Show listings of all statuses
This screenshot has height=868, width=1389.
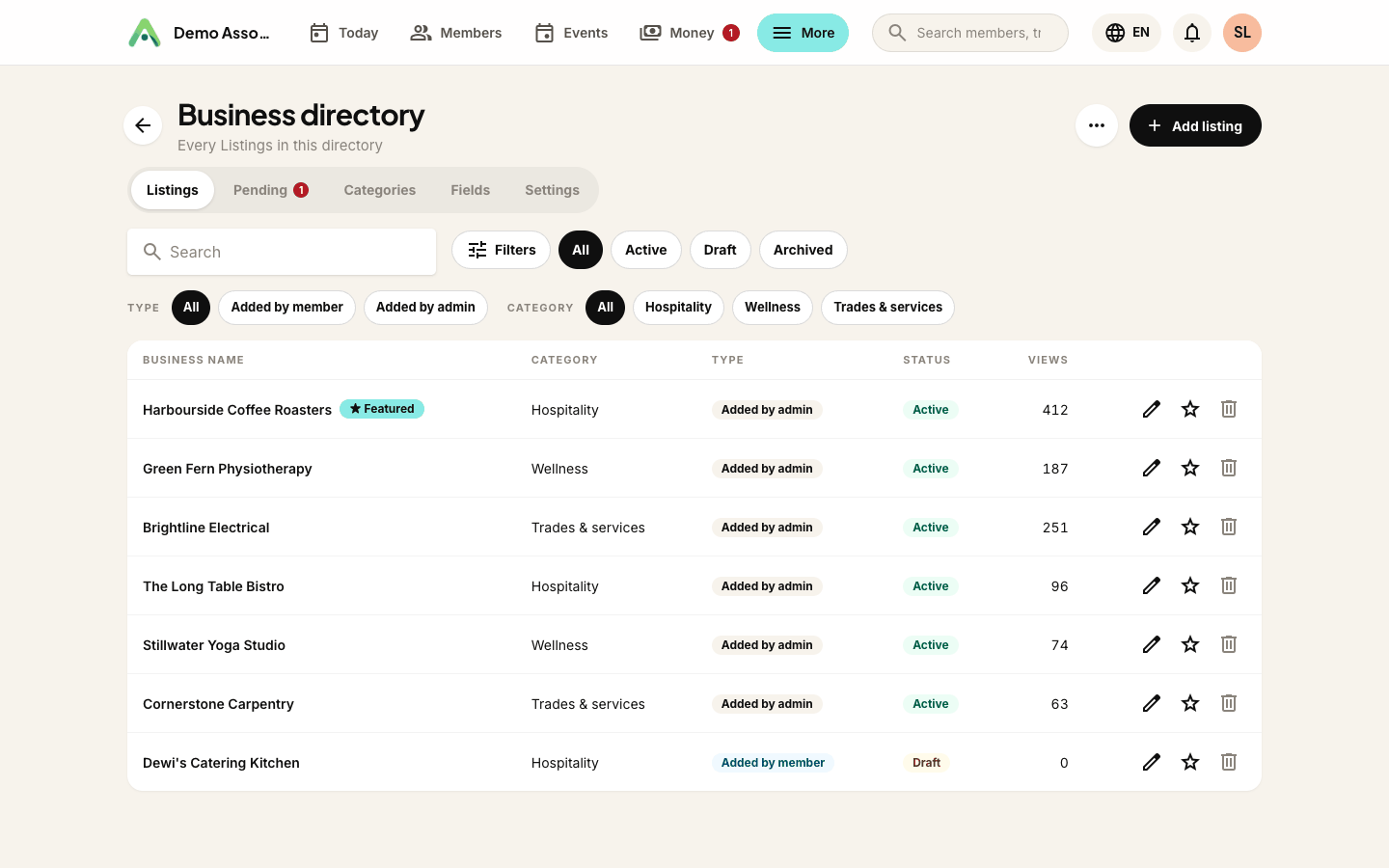pos(581,250)
